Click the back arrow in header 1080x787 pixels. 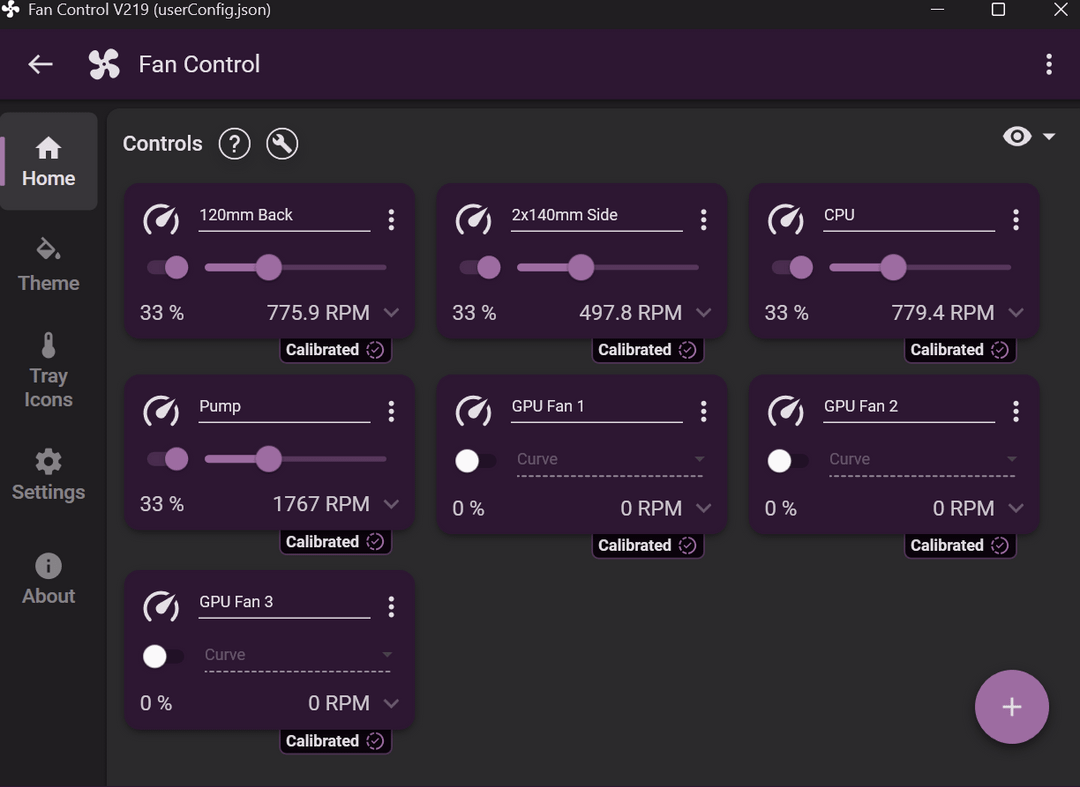tap(41, 64)
